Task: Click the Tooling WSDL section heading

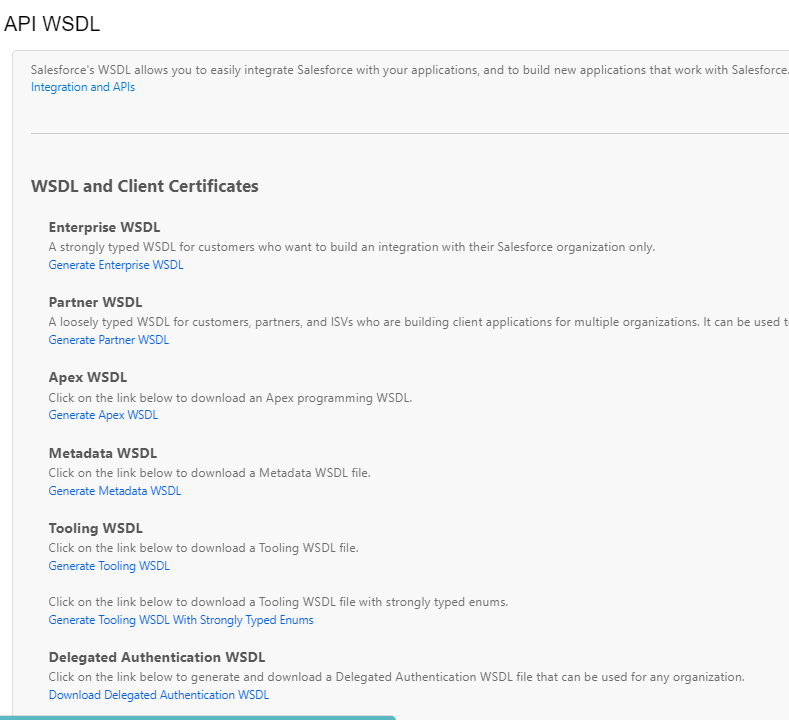Action: (x=96, y=528)
